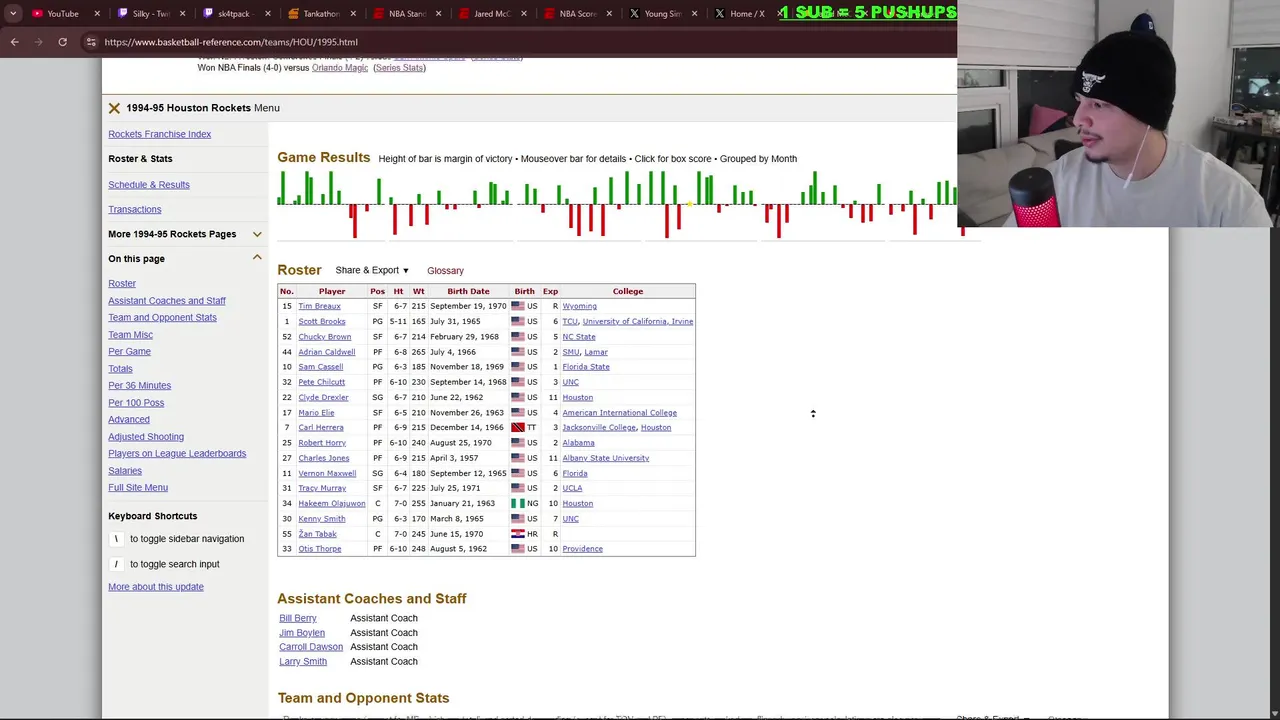
Task: Open the Glossary for roster table
Action: [445, 271]
